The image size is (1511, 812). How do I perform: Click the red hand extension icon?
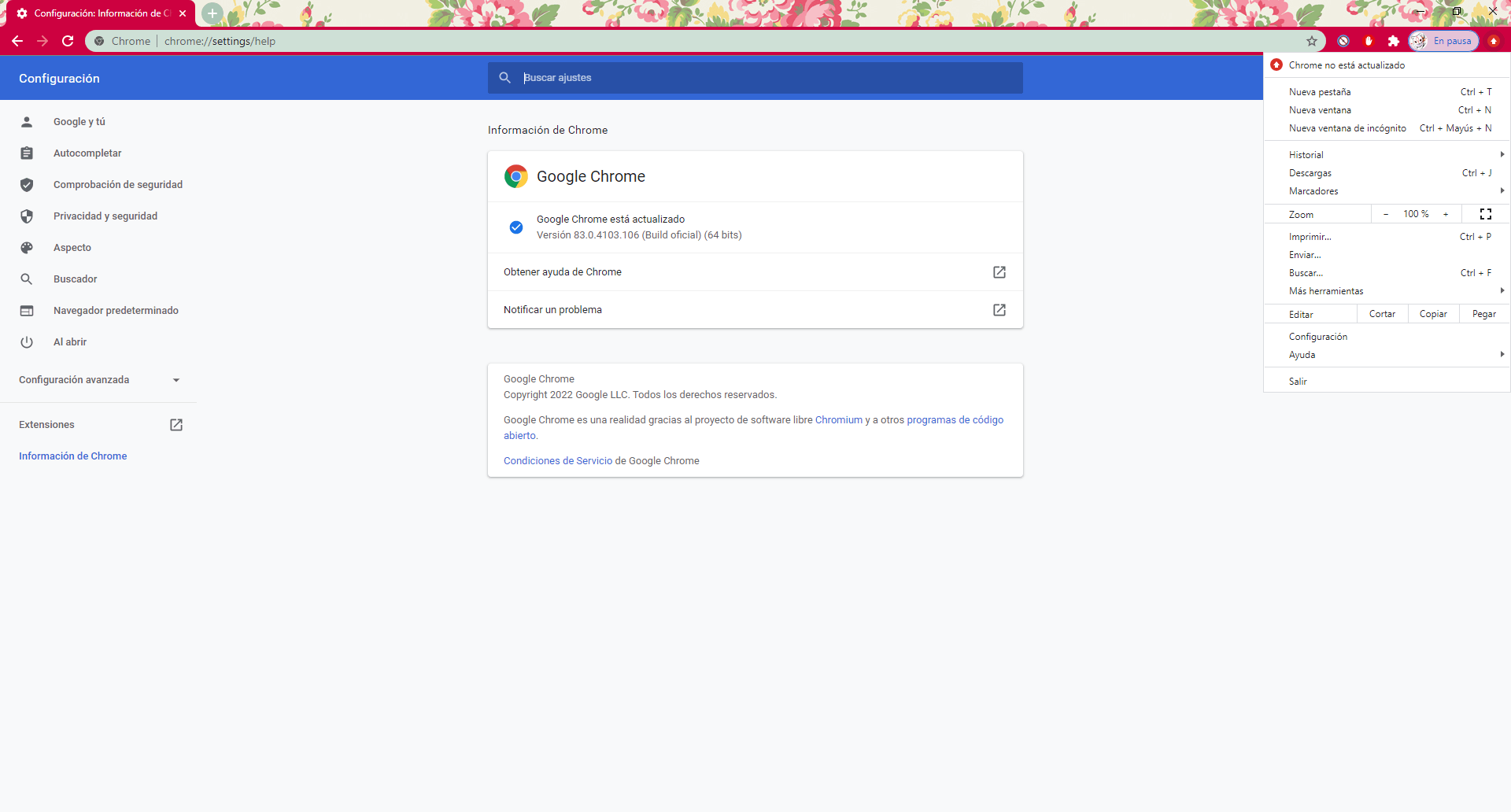click(x=1369, y=41)
